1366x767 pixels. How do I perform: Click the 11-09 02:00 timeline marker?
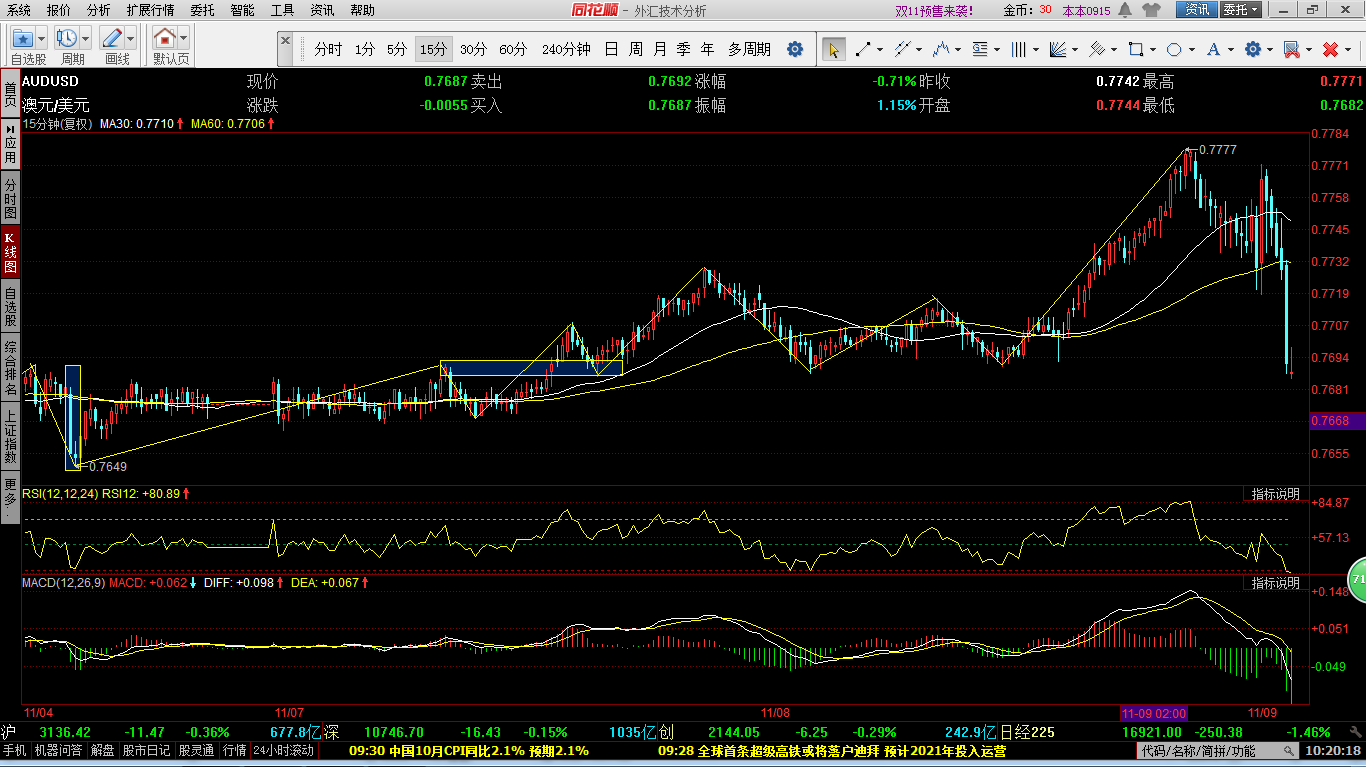click(x=1153, y=713)
